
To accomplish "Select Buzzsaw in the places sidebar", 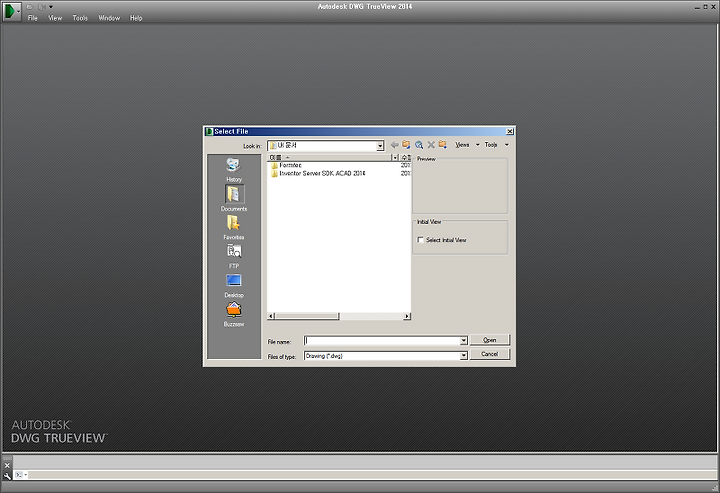I will [234, 314].
